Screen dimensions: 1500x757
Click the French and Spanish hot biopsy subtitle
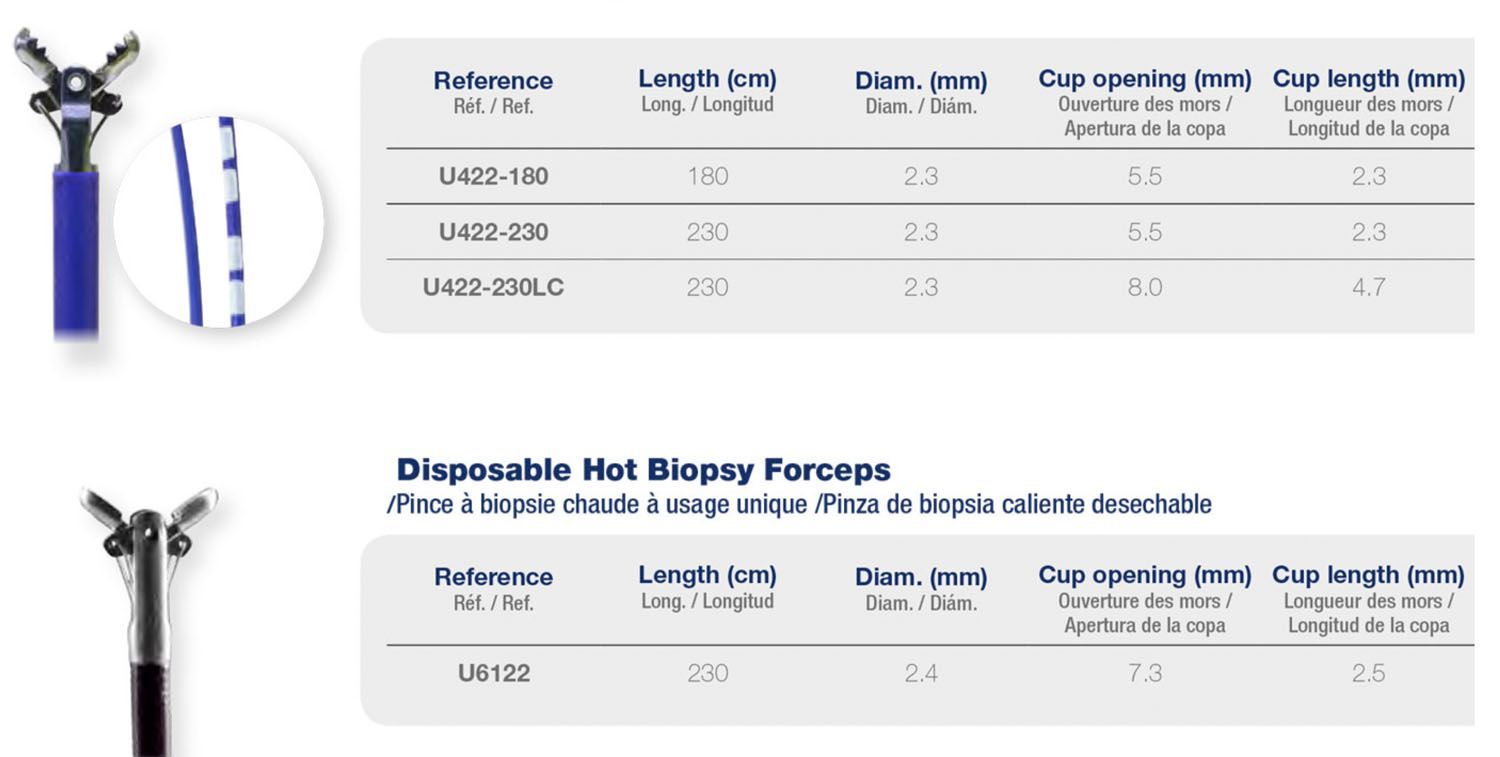(x=799, y=504)
